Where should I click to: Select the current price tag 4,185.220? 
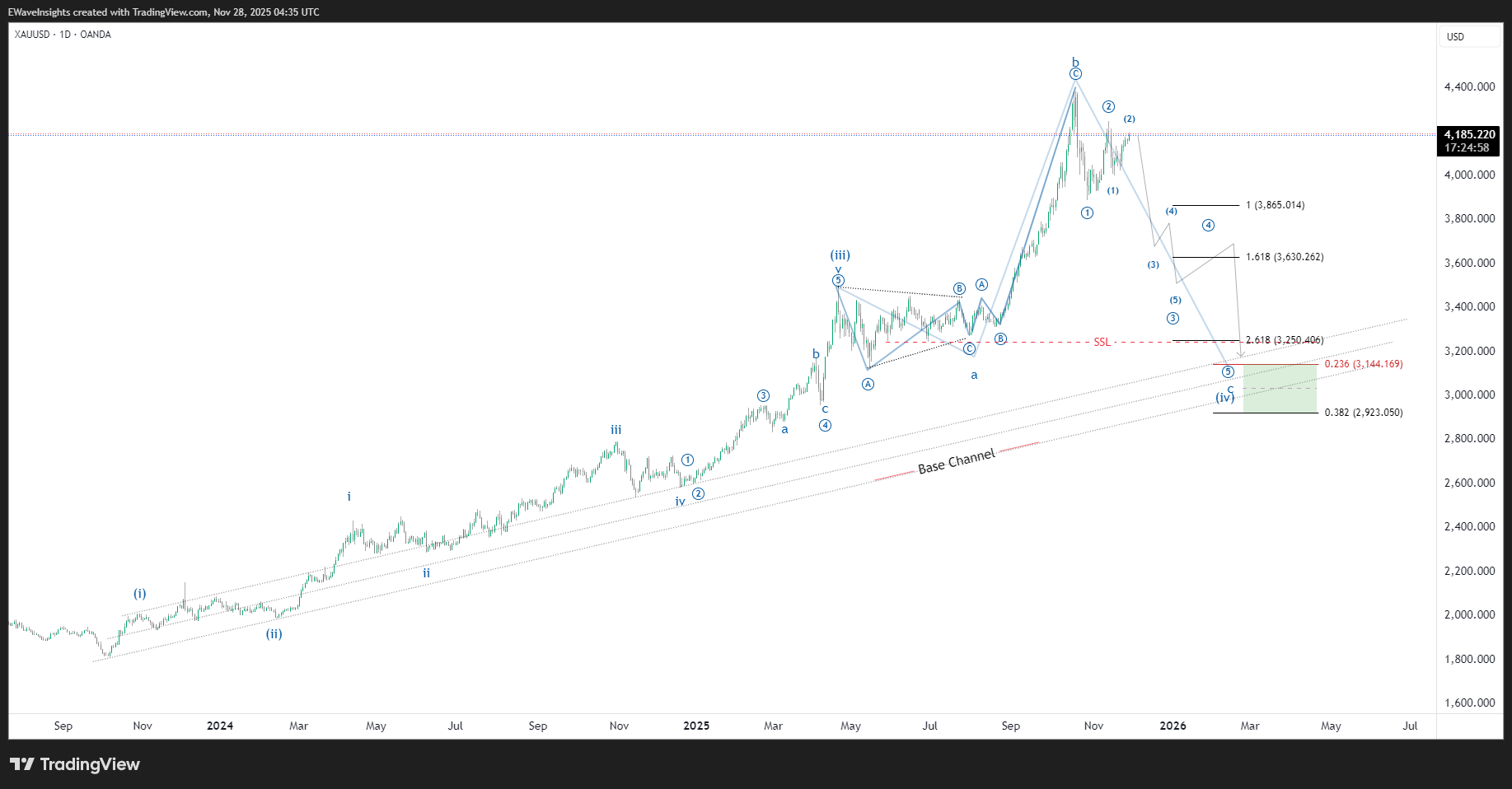click(1469, 134)
